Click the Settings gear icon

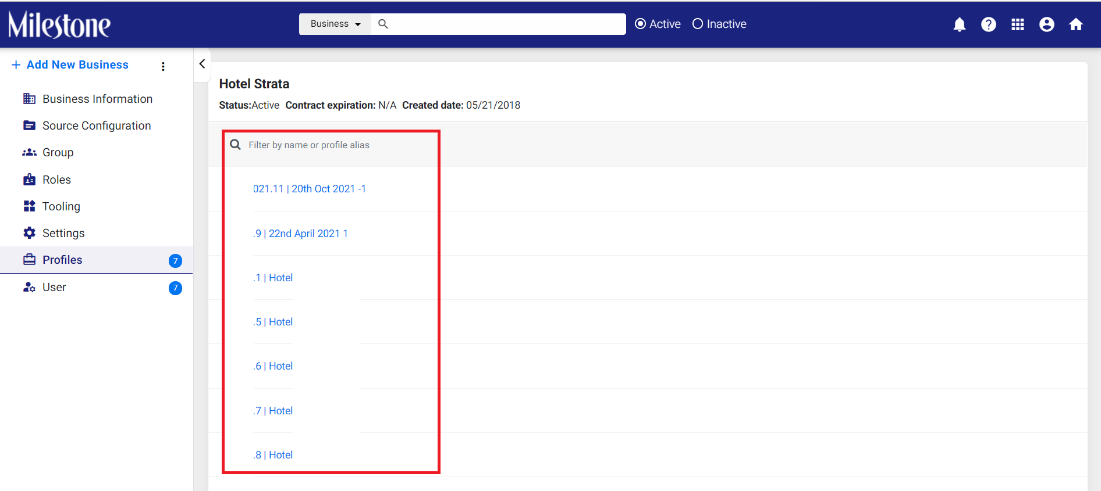click(x=29, y=233)
